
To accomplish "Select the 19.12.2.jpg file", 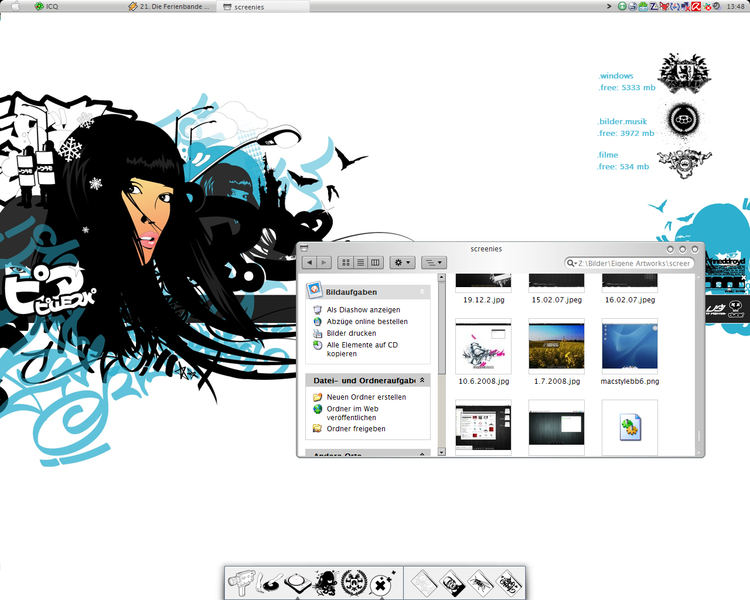I will [483, 300].
